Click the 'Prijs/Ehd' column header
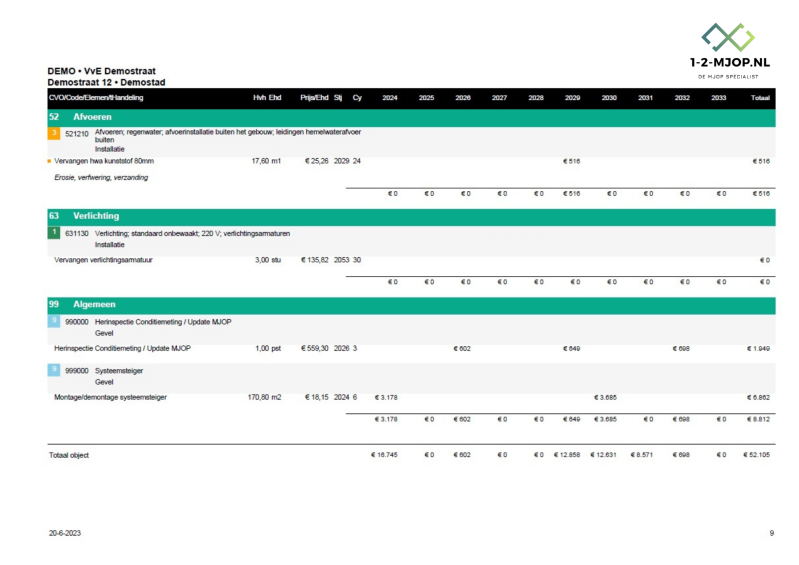The height and width of the screenshot is (565, 799). pos(314,98)
